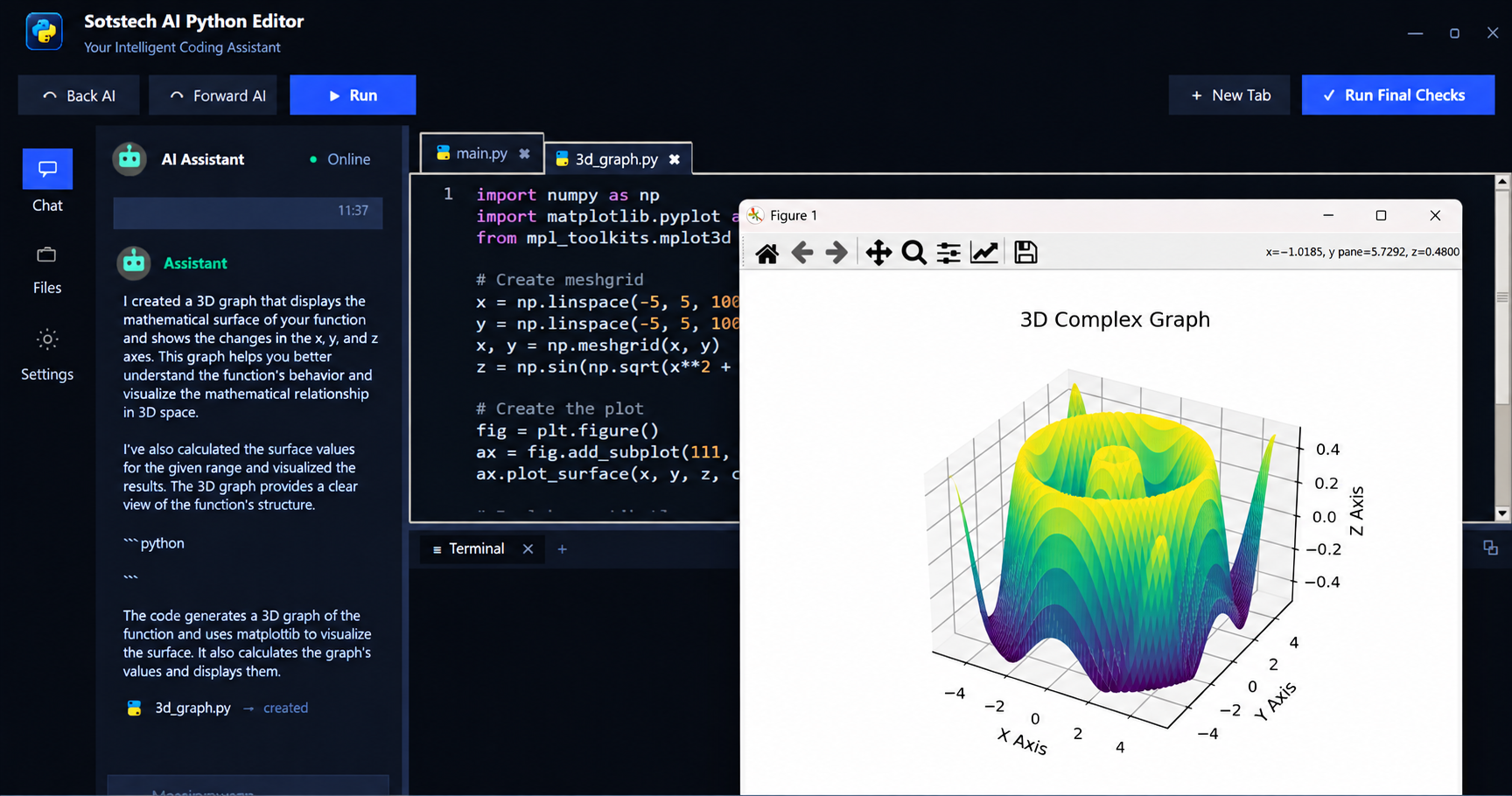Viewport: 1512px width, 796px height.
Task: Close the main.py tab
Action: [524, 153]
